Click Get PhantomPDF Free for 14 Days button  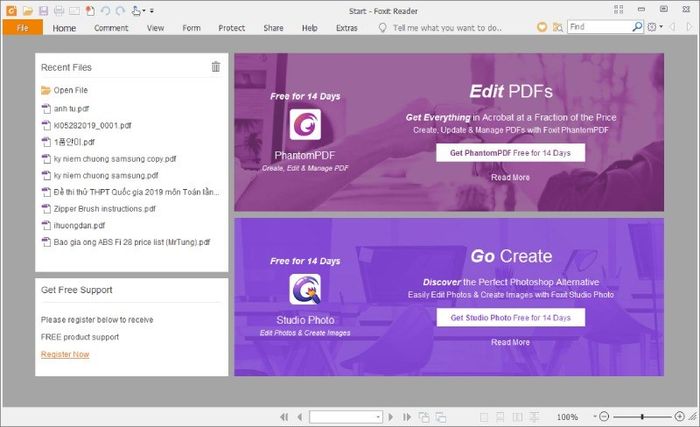click(x=510, y=153)
